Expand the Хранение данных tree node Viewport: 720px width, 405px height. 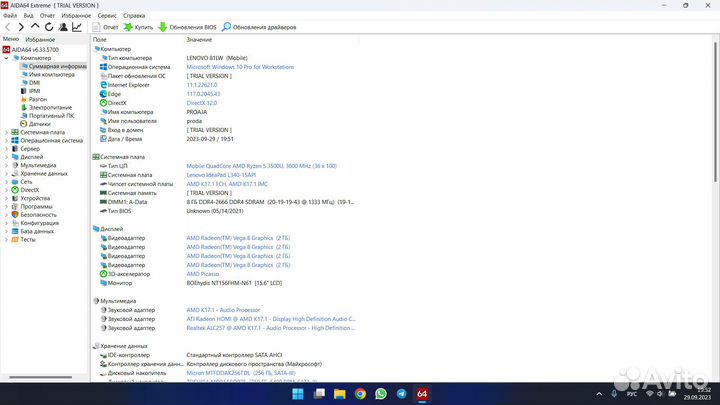coord(6,174)
